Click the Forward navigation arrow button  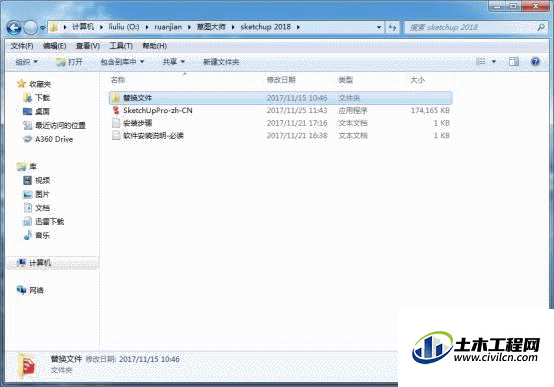pos(30,28)
